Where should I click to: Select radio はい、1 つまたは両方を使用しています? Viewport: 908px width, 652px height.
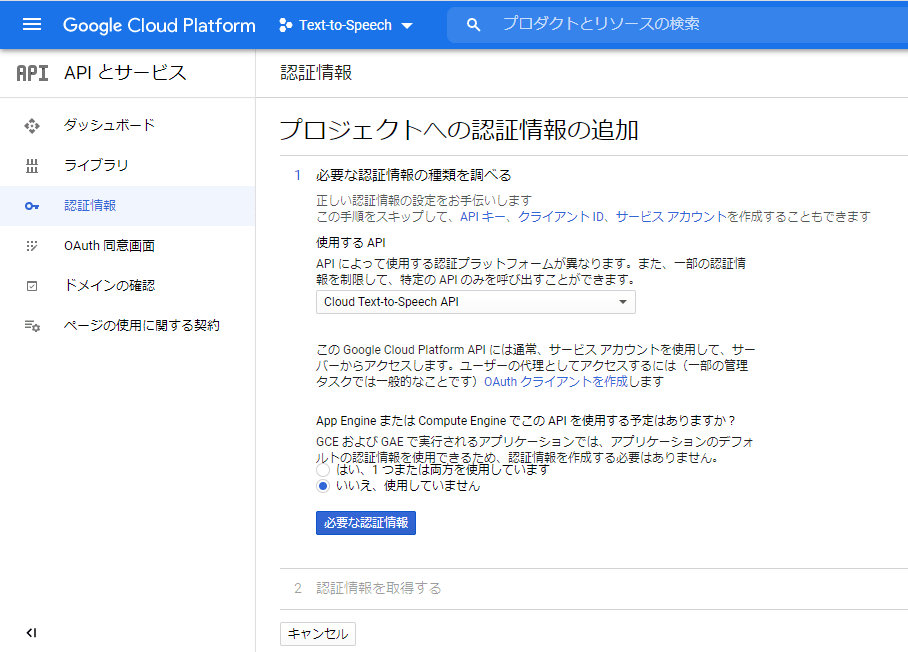coord(323,470)
